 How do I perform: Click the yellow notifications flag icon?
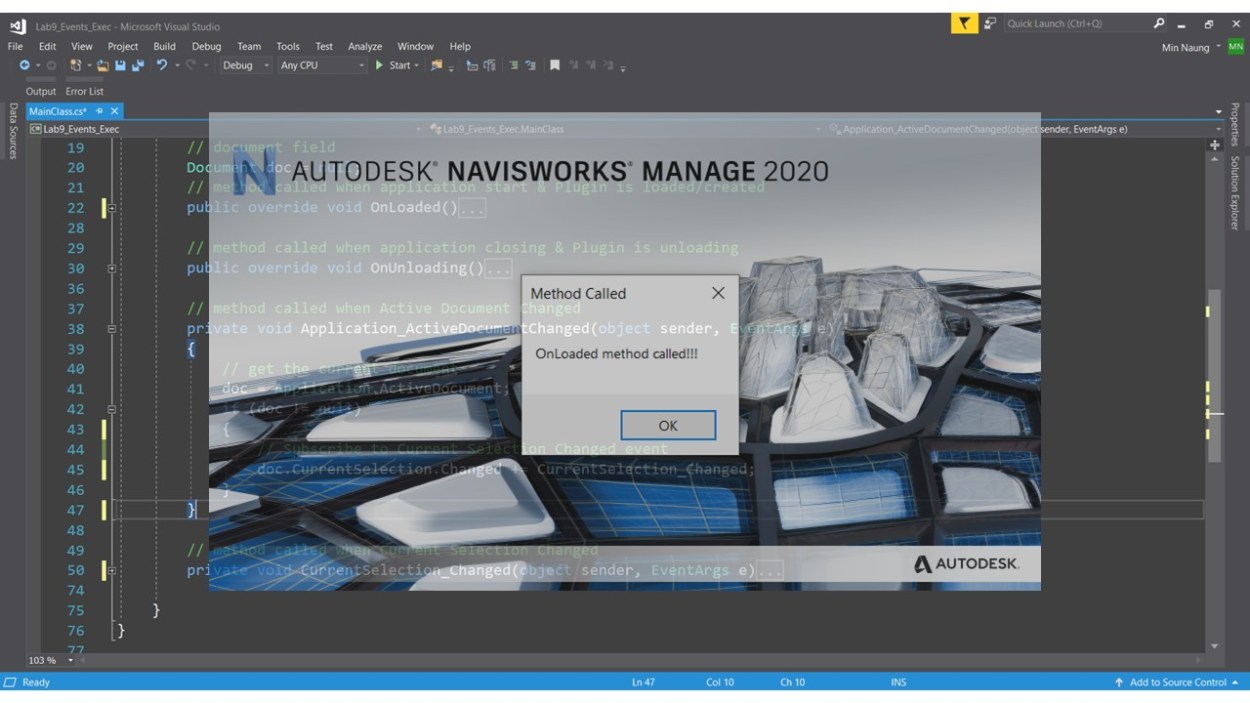click(964, 24)
